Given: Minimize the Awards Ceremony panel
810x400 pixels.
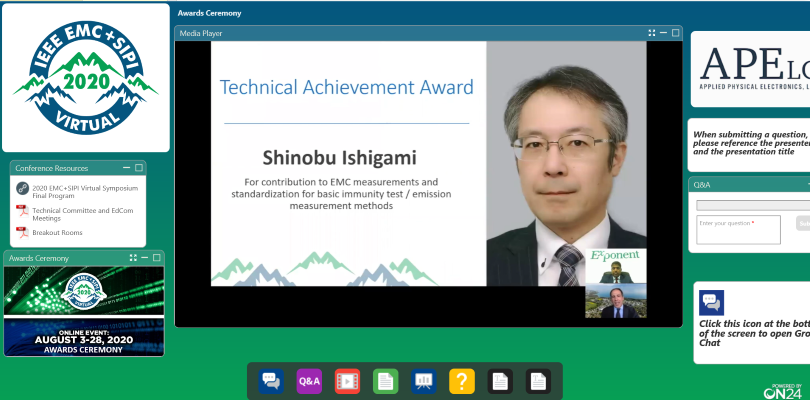Looking at the screenshot, I should [145, 258].
